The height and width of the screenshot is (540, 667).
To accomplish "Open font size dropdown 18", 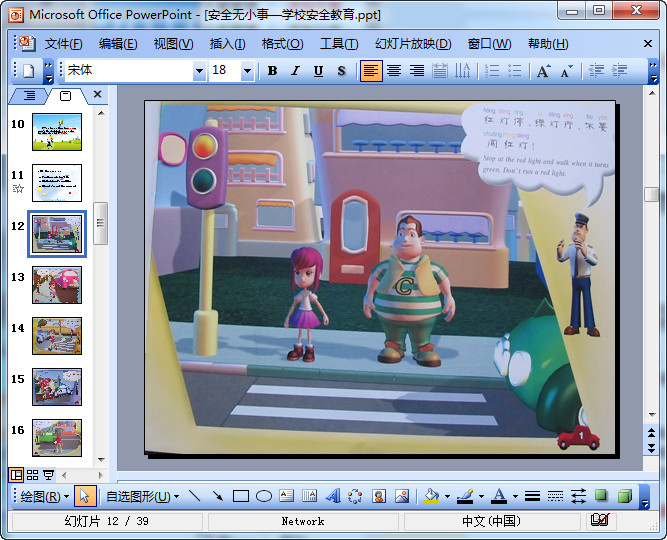I will pyautogui.click(x=247, y=71).
